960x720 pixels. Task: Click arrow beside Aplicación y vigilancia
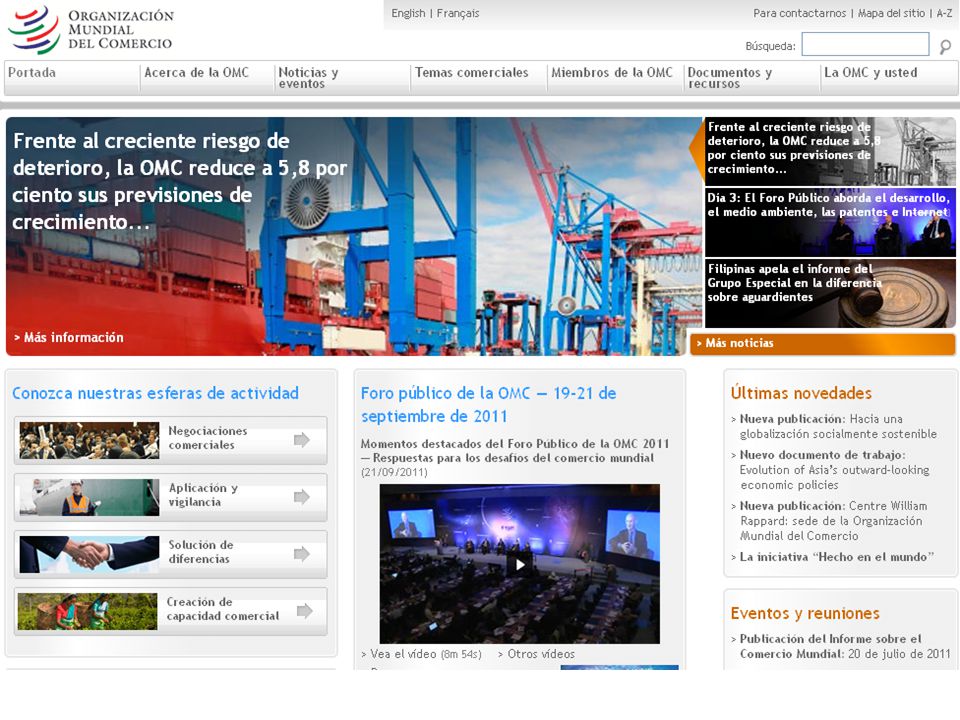302,497
